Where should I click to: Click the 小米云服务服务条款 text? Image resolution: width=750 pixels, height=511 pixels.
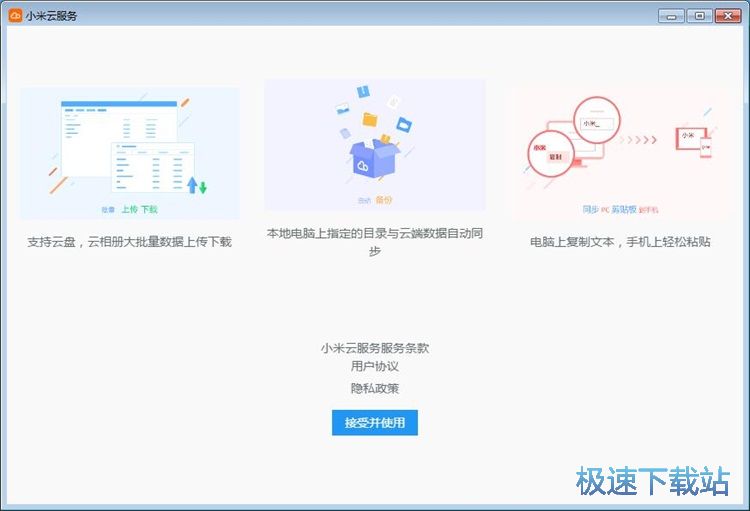pyautogui.click(x=375, y=348)
